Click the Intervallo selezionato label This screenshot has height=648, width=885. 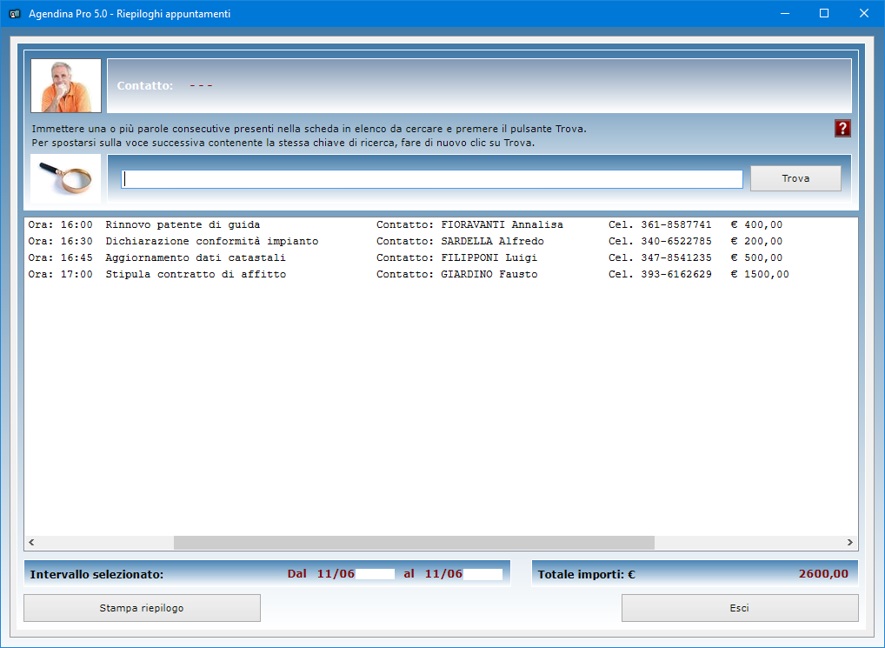point(97,575)
